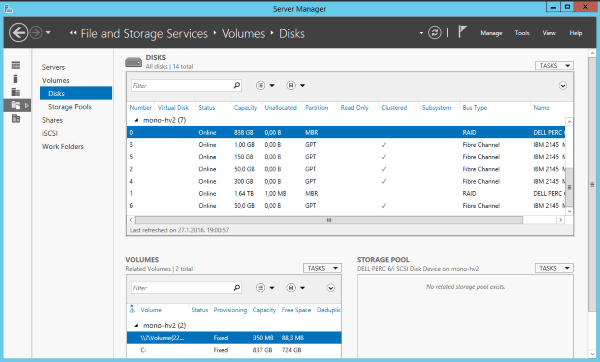Open the DISKS TASKS dropdown
Image resolution: width=600 pixels, height=362 pixels.
pyautogui.click(x=554, y=66)
